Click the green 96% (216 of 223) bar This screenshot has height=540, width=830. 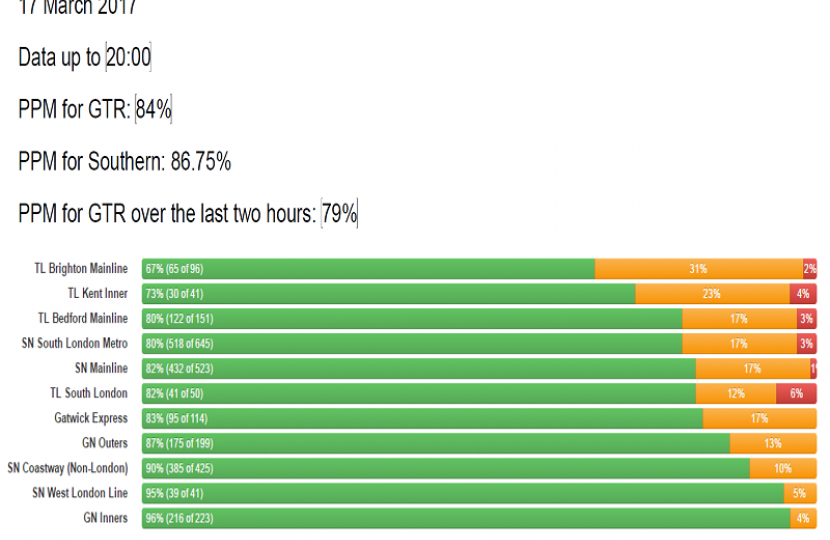point(466,518)
